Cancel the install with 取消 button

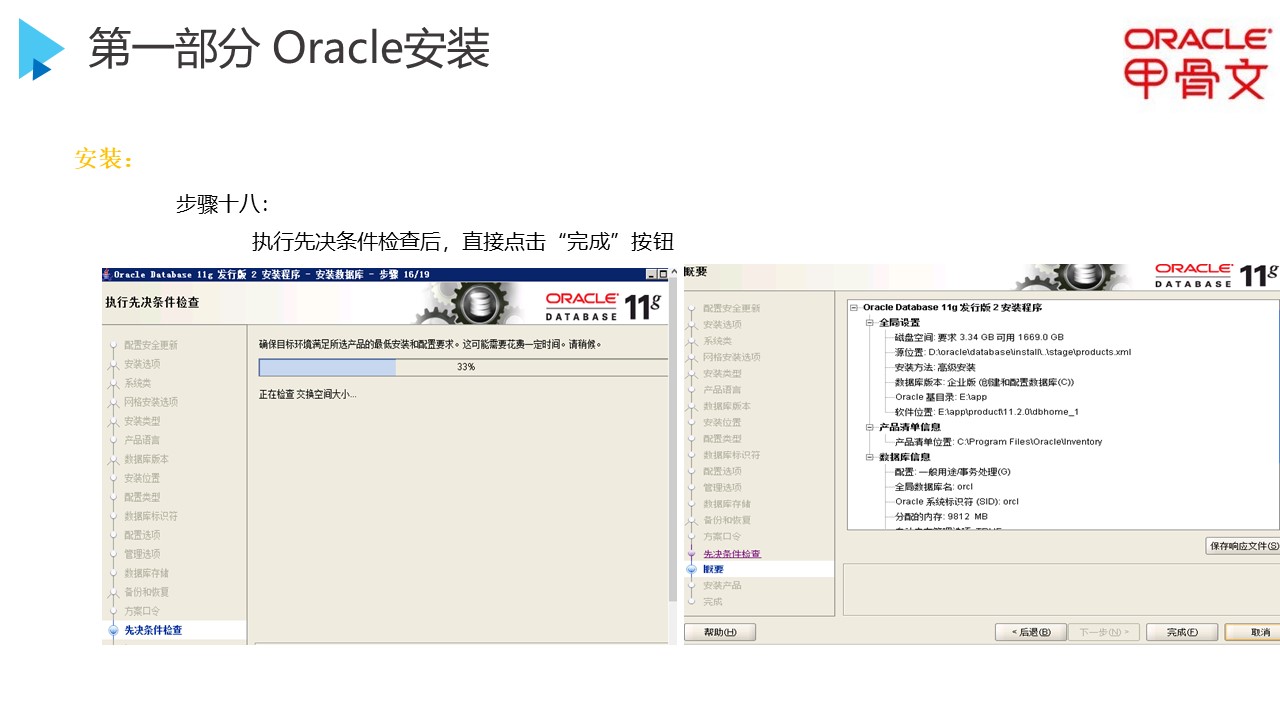click(x=1252, y=632)
